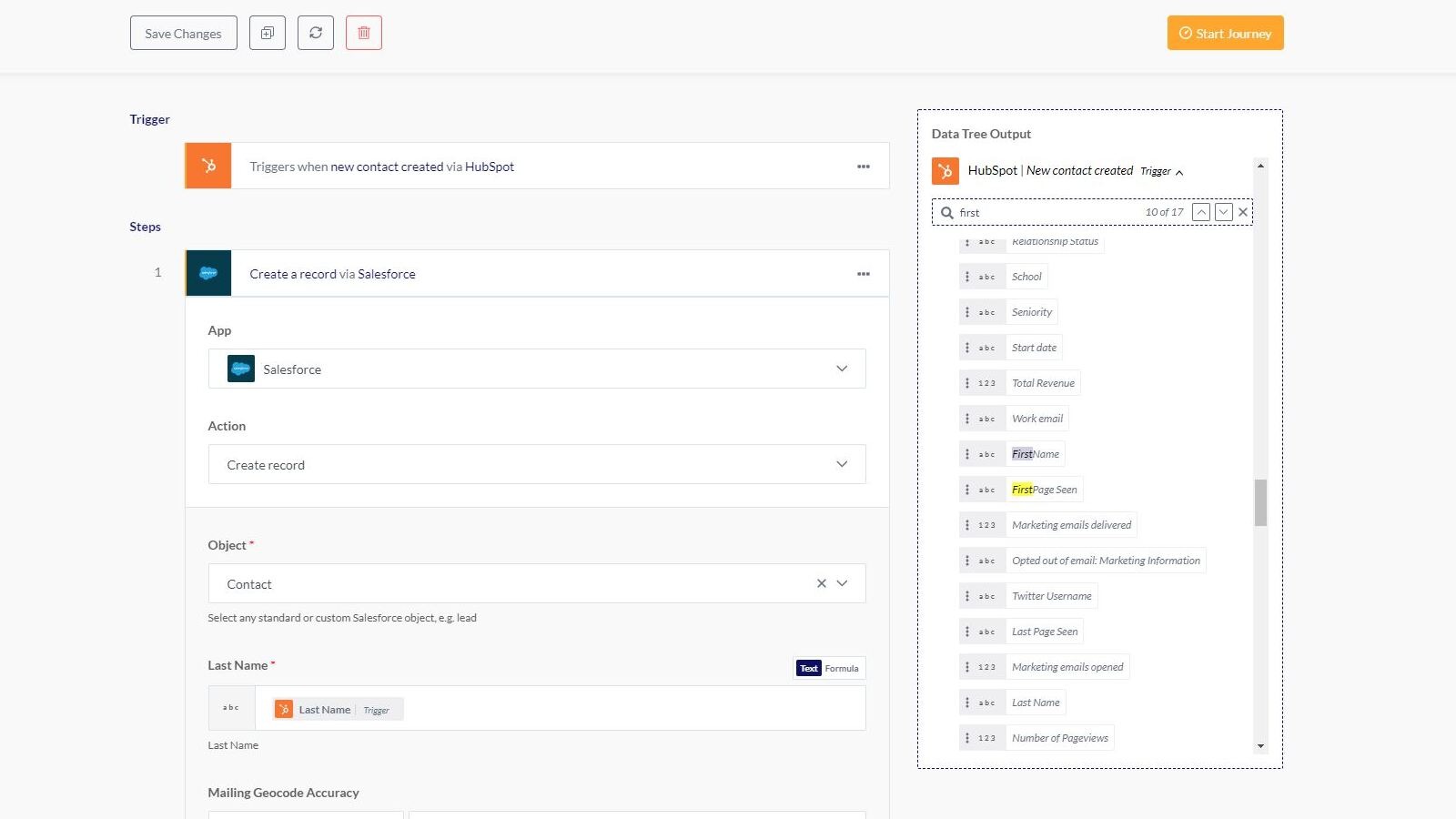Click the red trash delete icon
The width and height of the screenshot is (1456, 819).
364,32
